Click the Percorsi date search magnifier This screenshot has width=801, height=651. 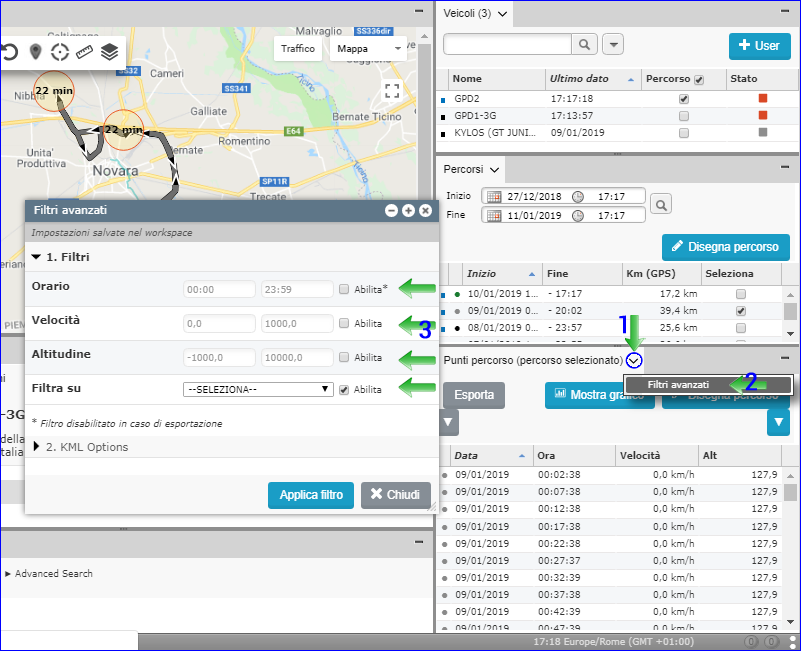pyautogui.click(x=662, y=205)
